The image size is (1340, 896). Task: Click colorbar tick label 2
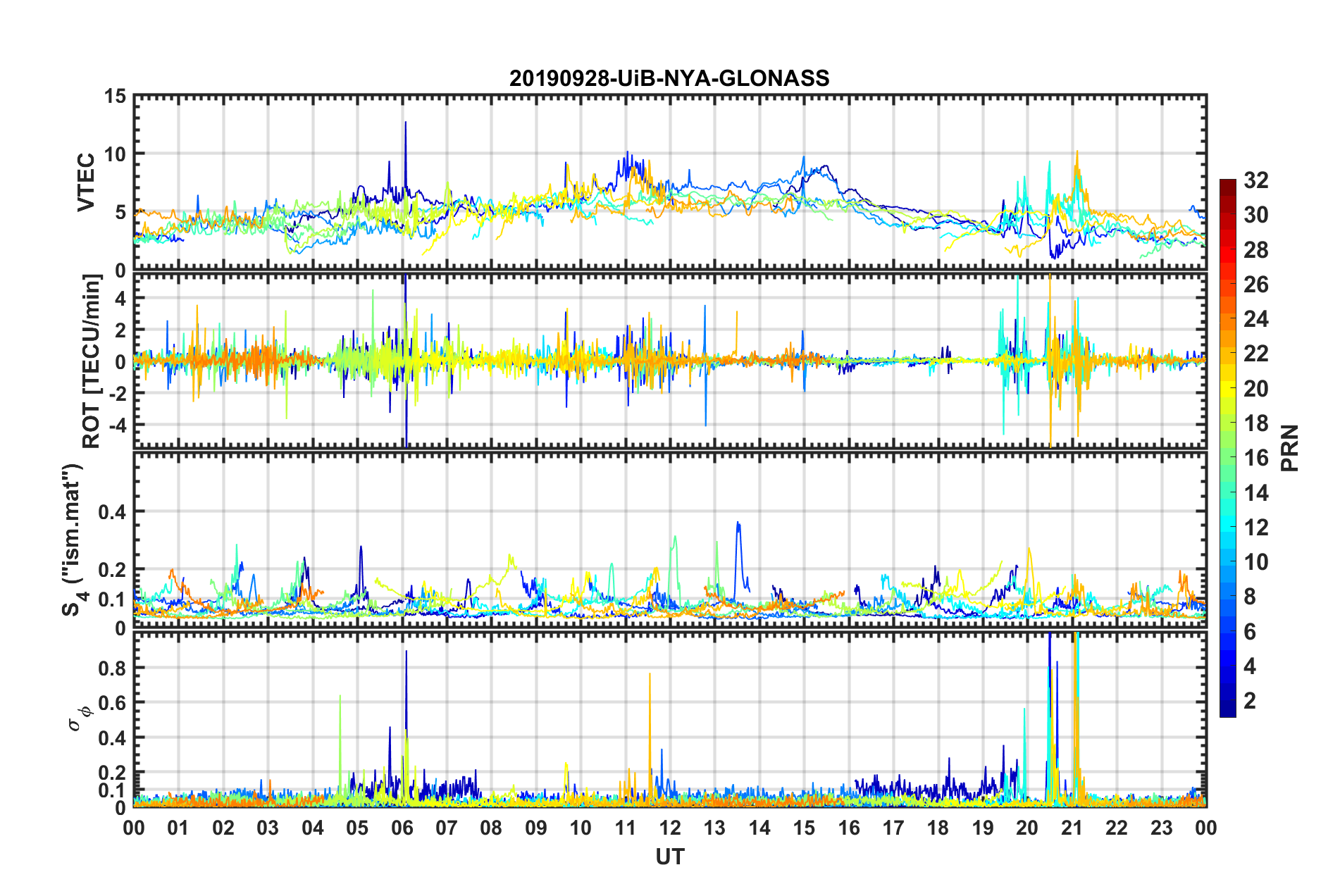[x=1250, y=701]
